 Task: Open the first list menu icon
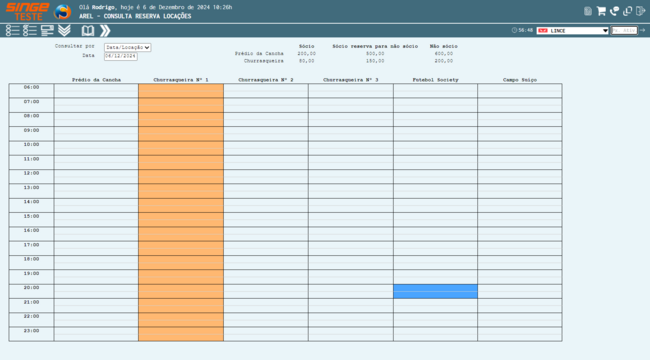12,30
